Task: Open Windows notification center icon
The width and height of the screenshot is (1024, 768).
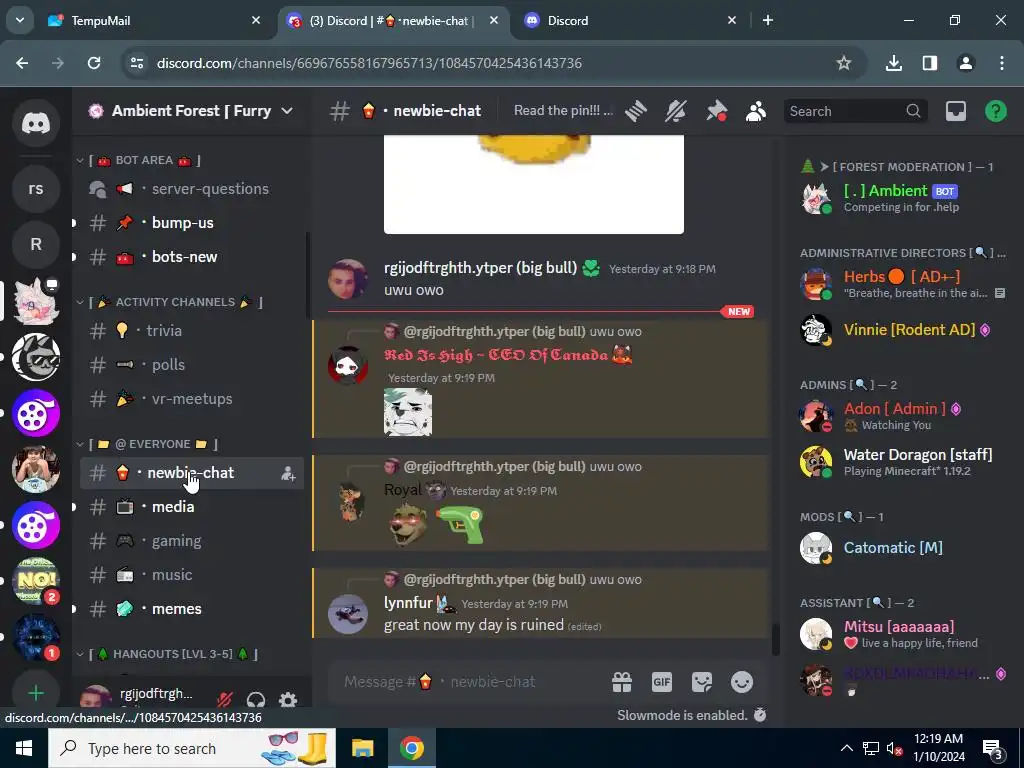Action: (993, 750)
